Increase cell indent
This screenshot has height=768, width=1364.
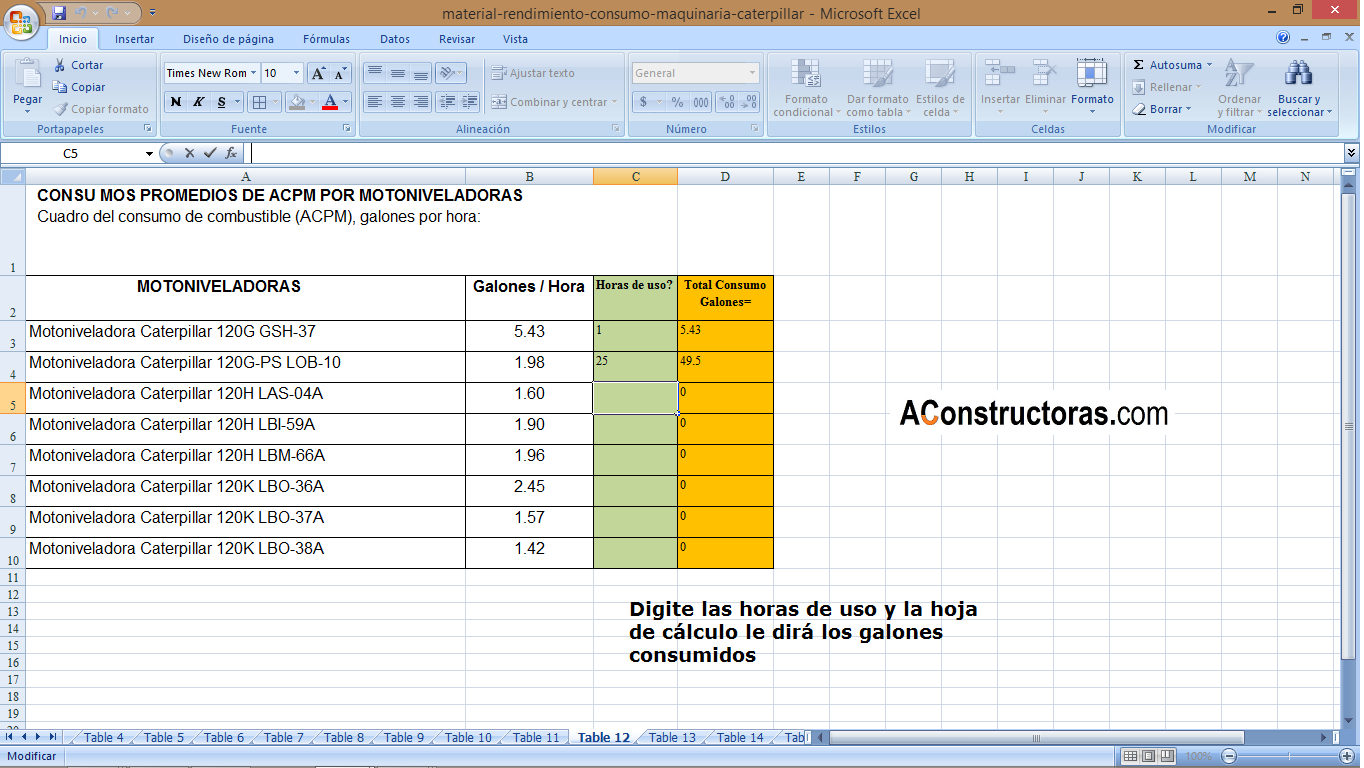(x=470, y=102)
